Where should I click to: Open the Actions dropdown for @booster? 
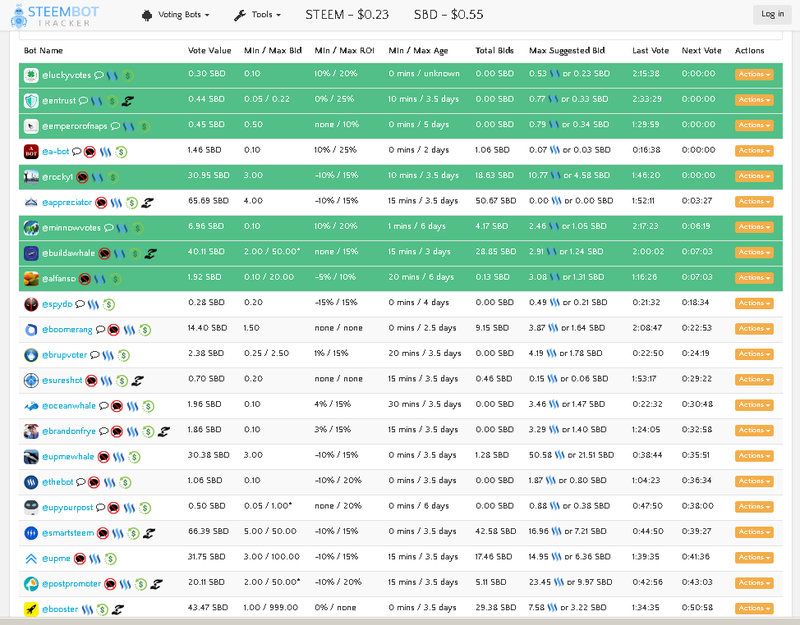(754, 608)
